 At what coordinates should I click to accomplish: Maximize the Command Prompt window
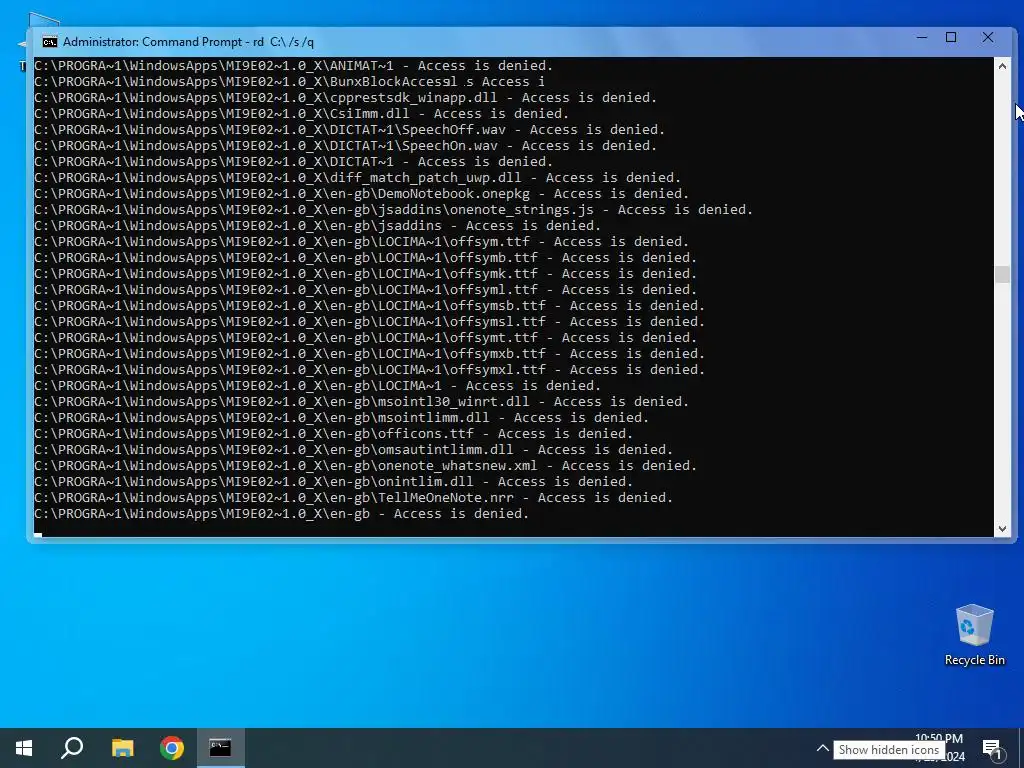(x=952, y=38)
